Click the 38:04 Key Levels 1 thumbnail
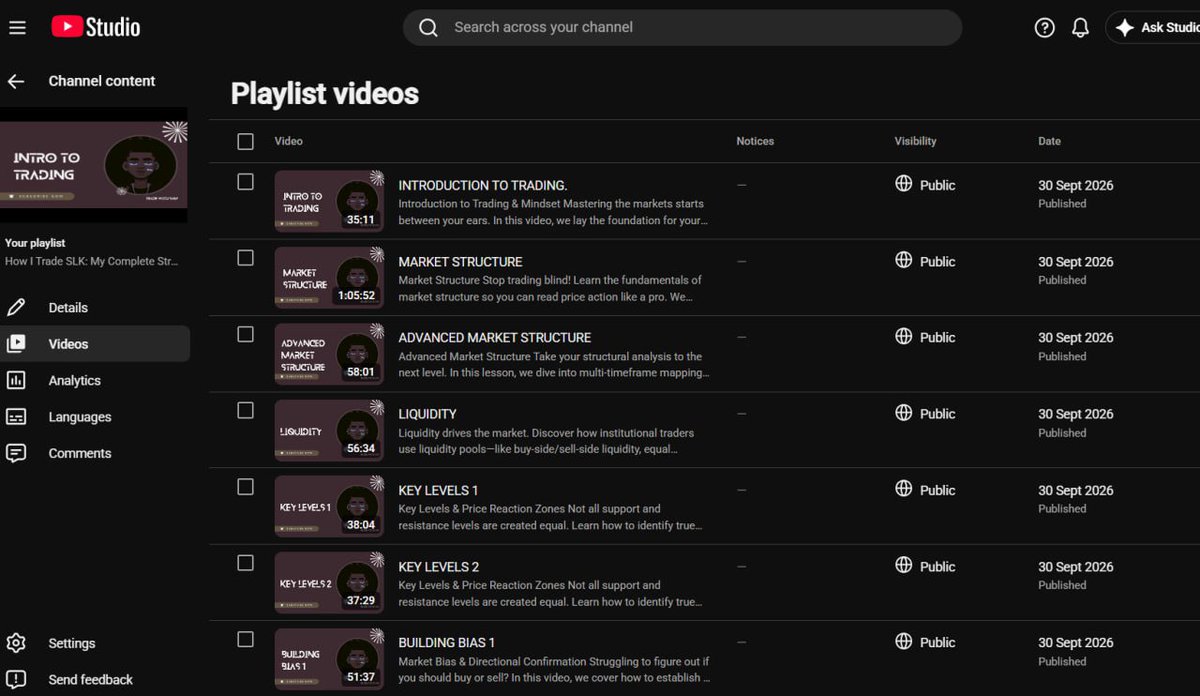 click(329, 506)
